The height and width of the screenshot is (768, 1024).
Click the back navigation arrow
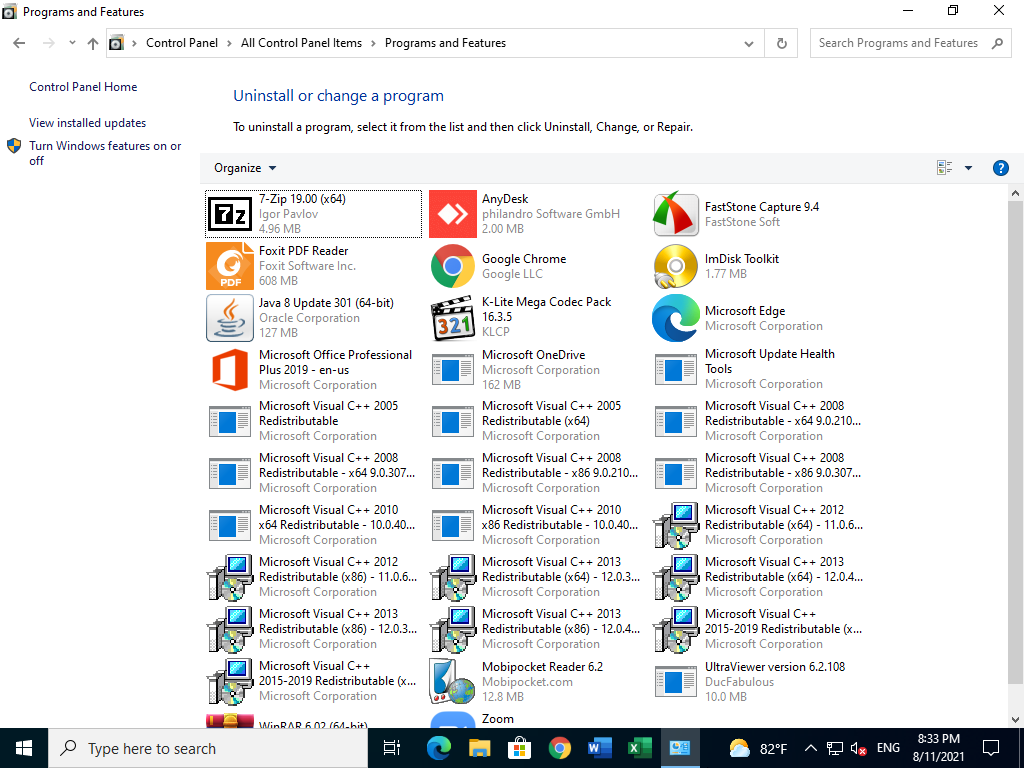(20, 43)
